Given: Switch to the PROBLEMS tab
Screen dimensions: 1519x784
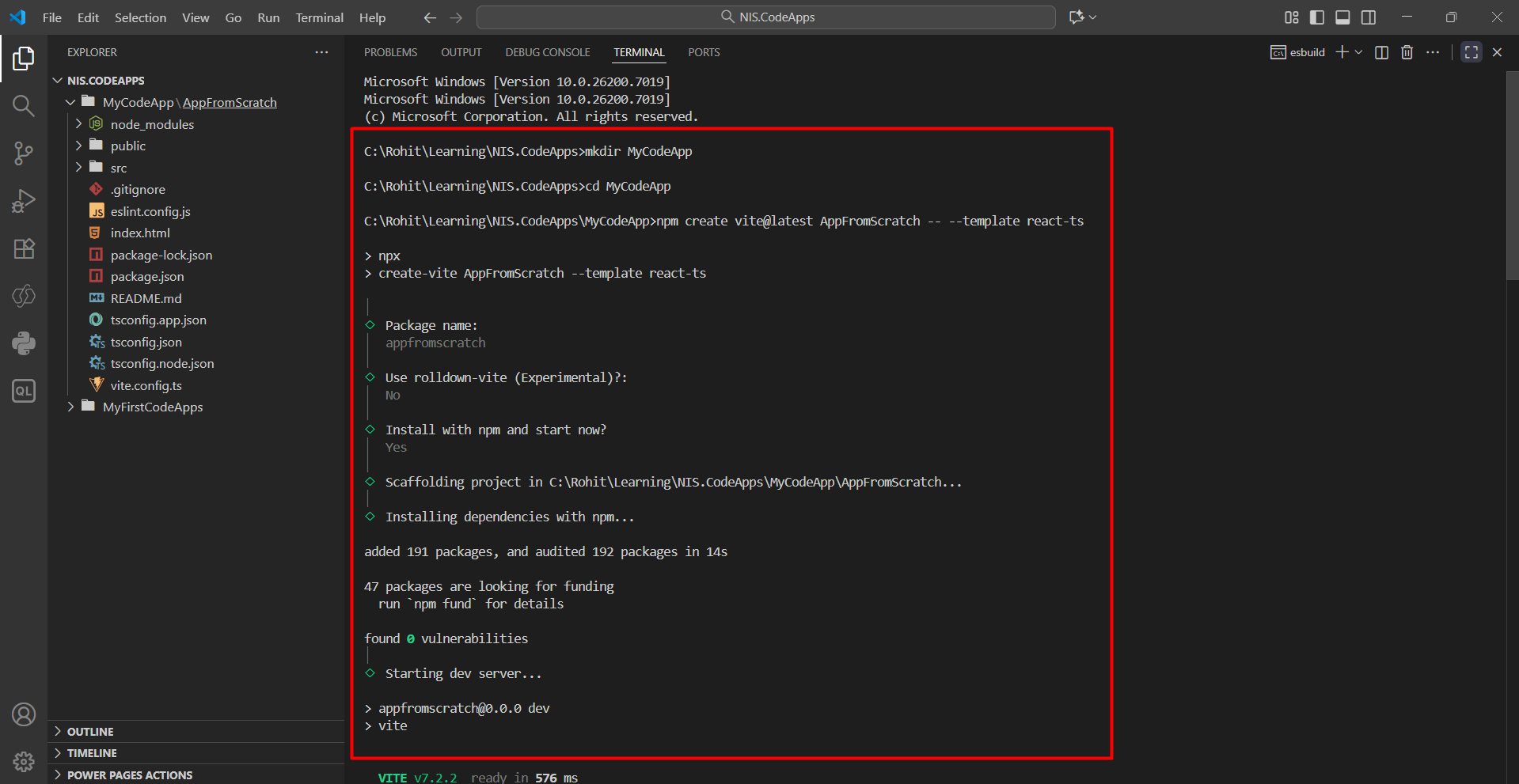Looking at the screenshot, I should coord(390,52).
